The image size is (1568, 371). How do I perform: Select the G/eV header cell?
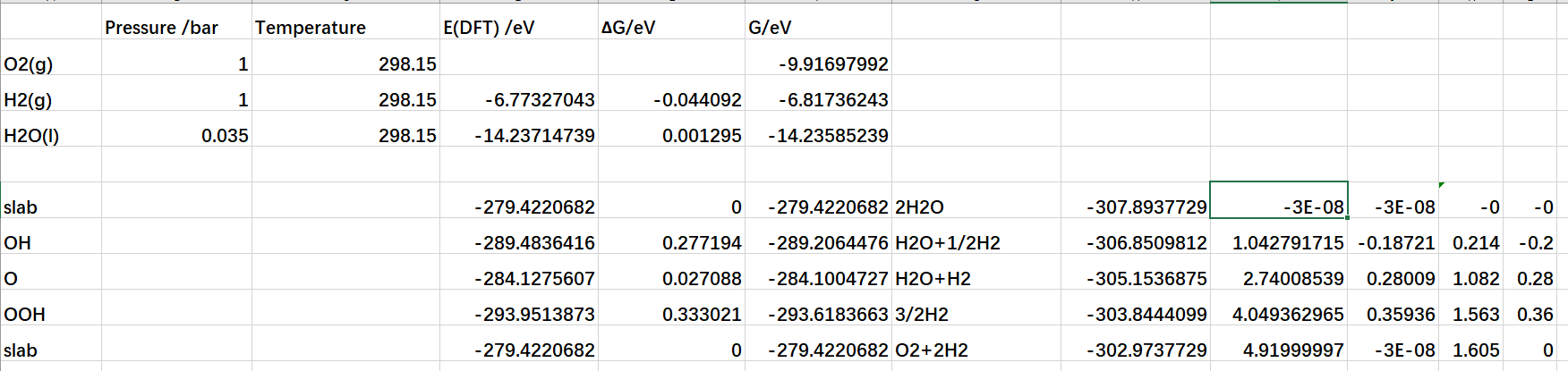click(818, 28)
